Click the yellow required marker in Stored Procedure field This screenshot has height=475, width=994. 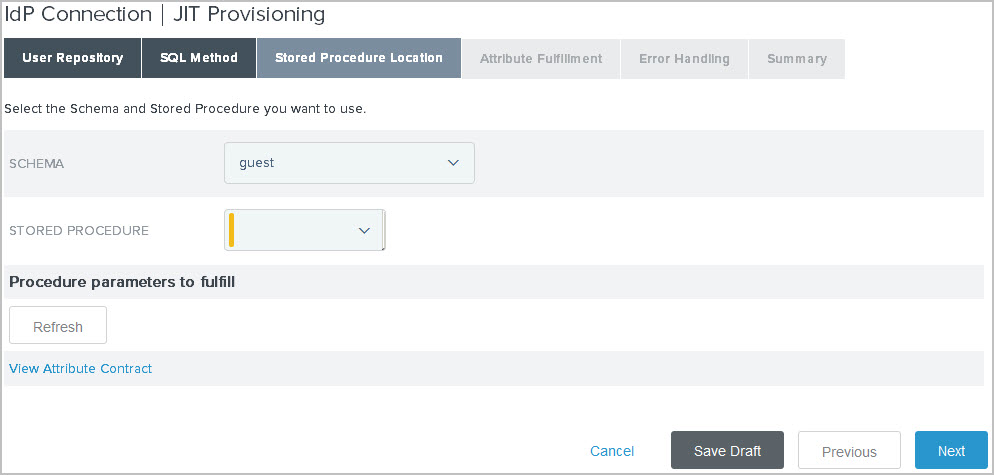(232, 230)
